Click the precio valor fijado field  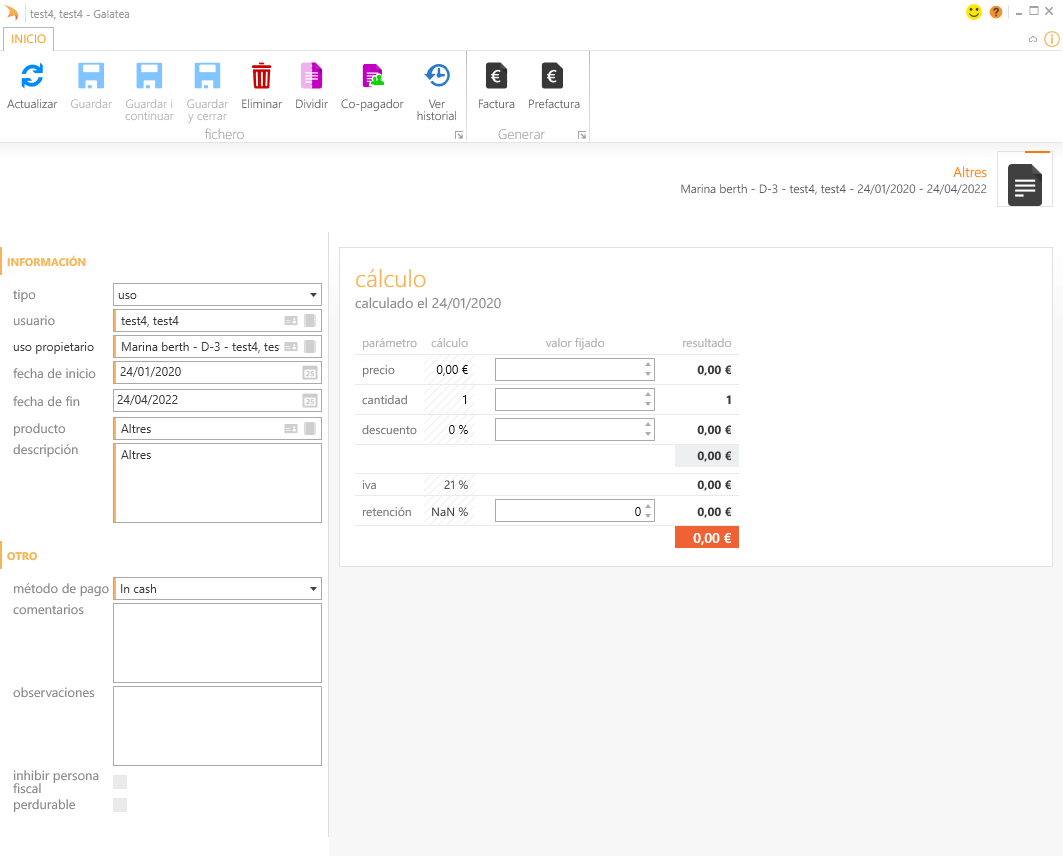click(x=567, y=370)
